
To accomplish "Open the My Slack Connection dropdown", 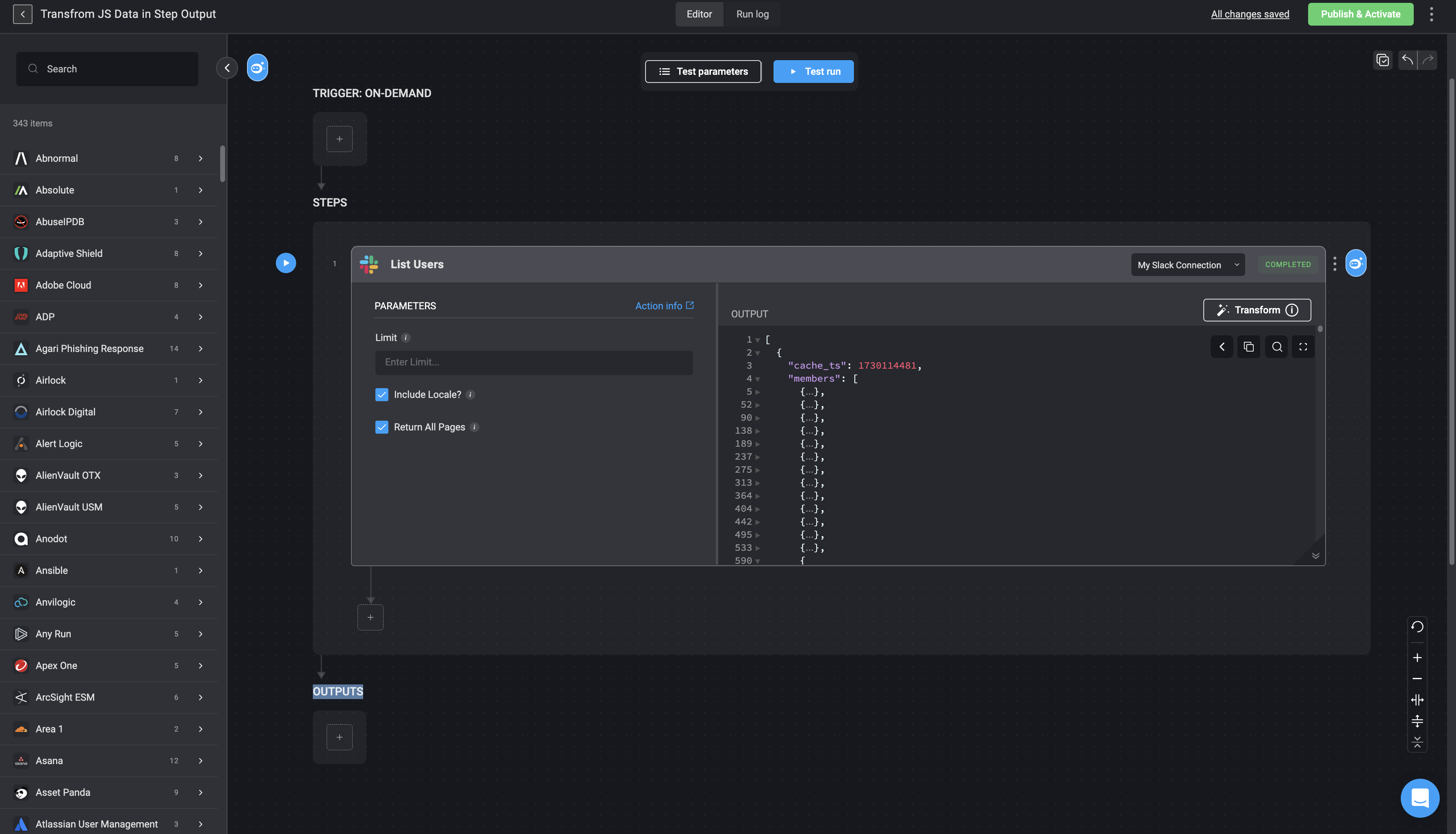I will click(x=1187, y=265).
